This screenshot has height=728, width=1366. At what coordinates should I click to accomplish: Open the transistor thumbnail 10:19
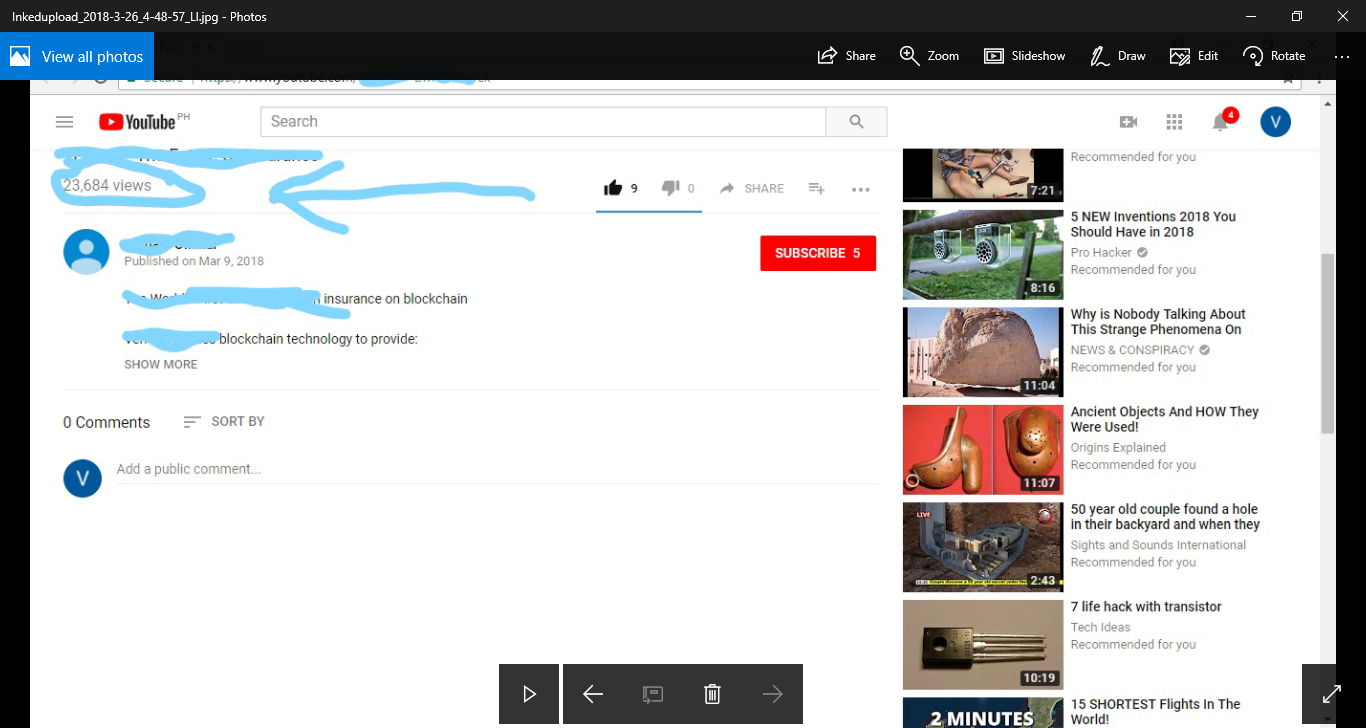coord(983,645)
